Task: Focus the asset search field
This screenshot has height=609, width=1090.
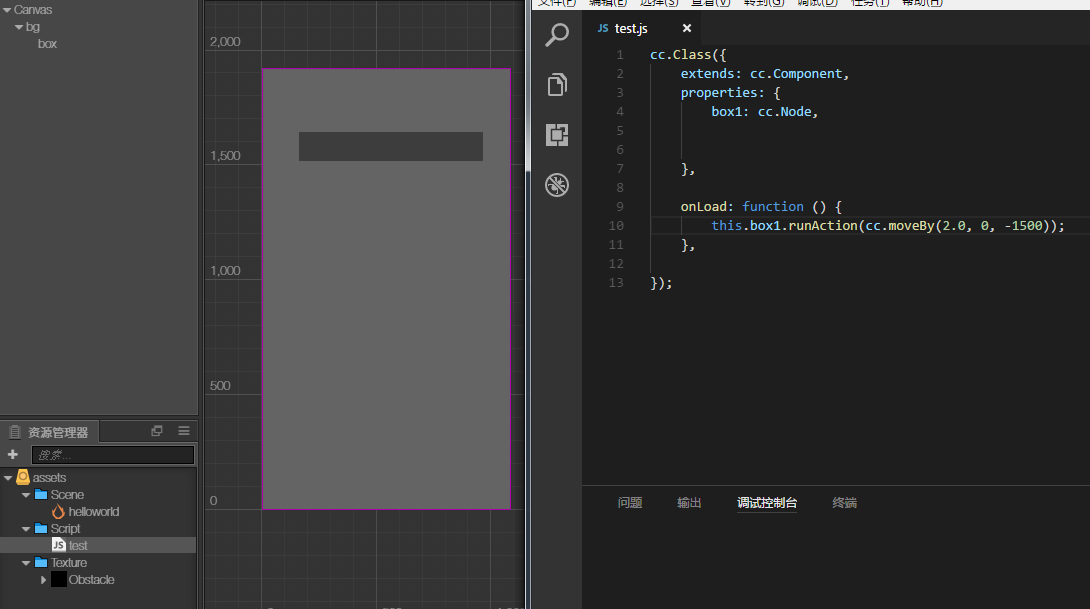Action: click(113, 455)
